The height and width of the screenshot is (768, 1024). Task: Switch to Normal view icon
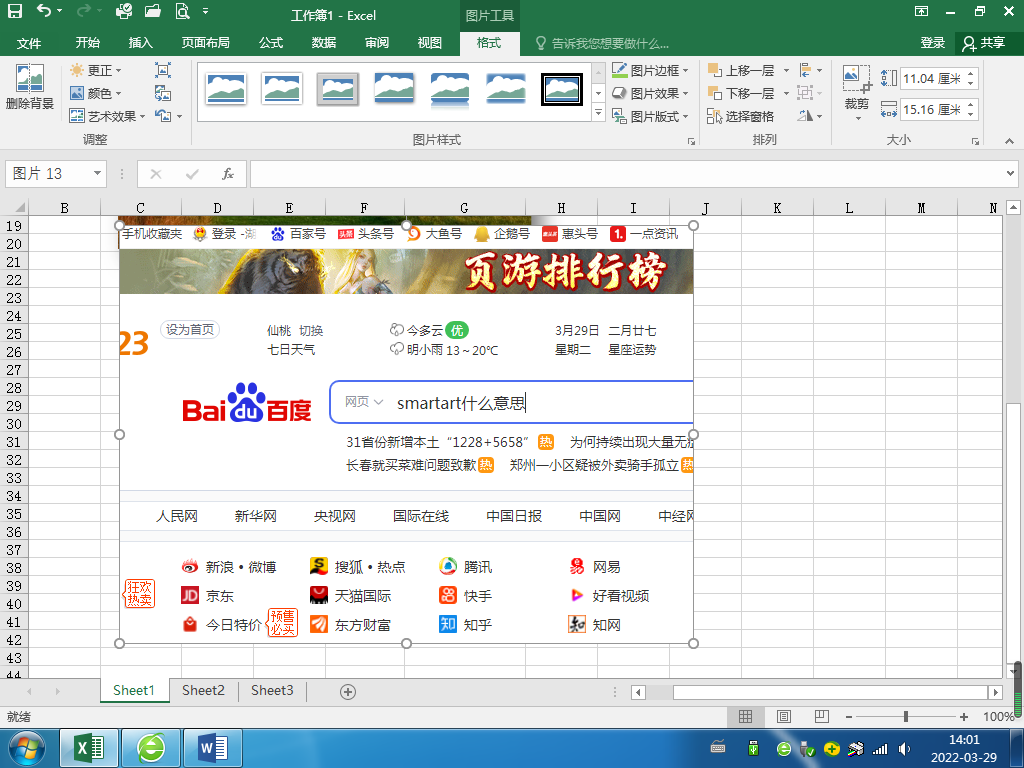pos(745,716)
